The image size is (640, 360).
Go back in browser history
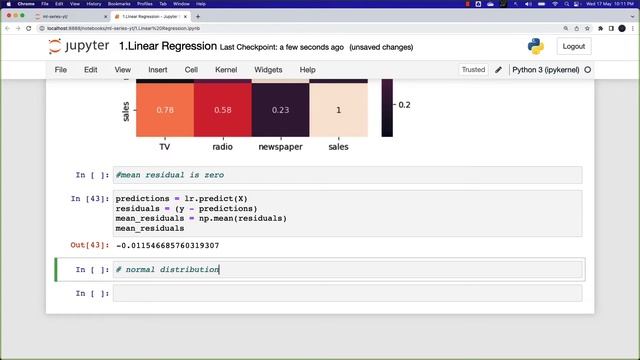[7, 28]
